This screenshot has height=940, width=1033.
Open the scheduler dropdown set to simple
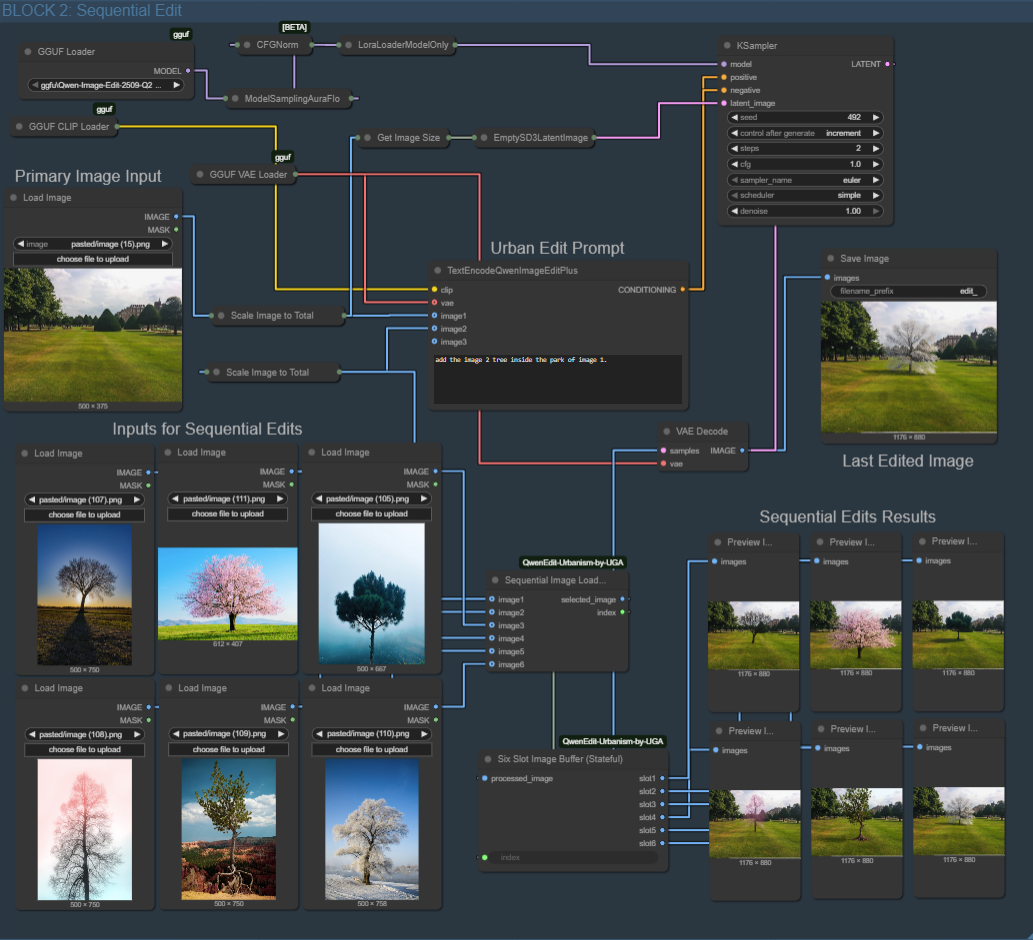[x=806, y=196]
